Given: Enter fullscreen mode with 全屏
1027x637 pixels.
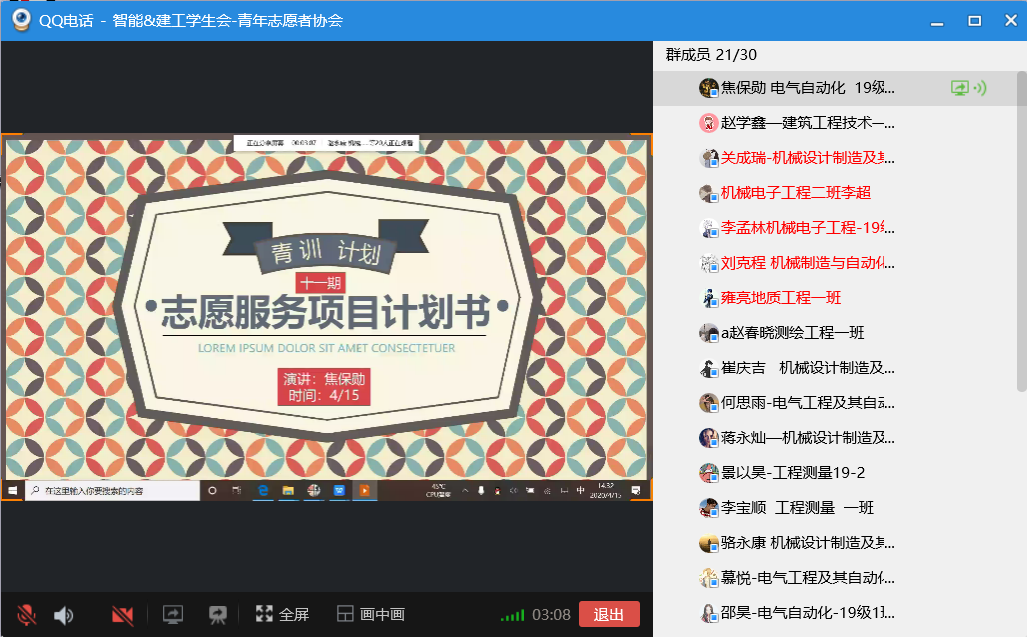Looking at the screenshot, I should pos(282,614).
